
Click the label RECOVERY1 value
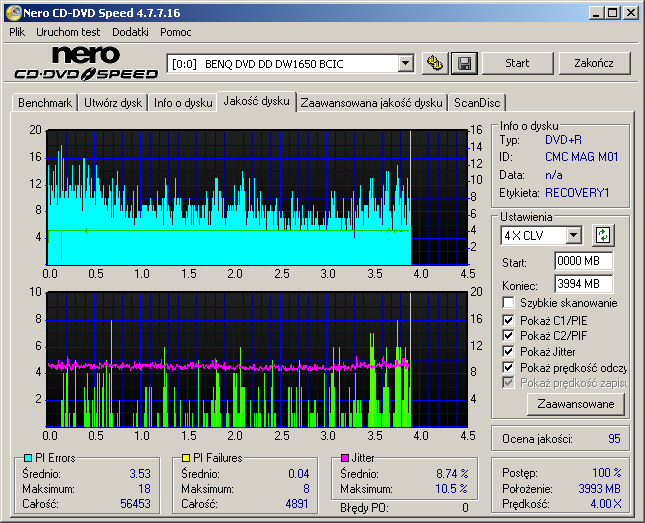[577, 193]
